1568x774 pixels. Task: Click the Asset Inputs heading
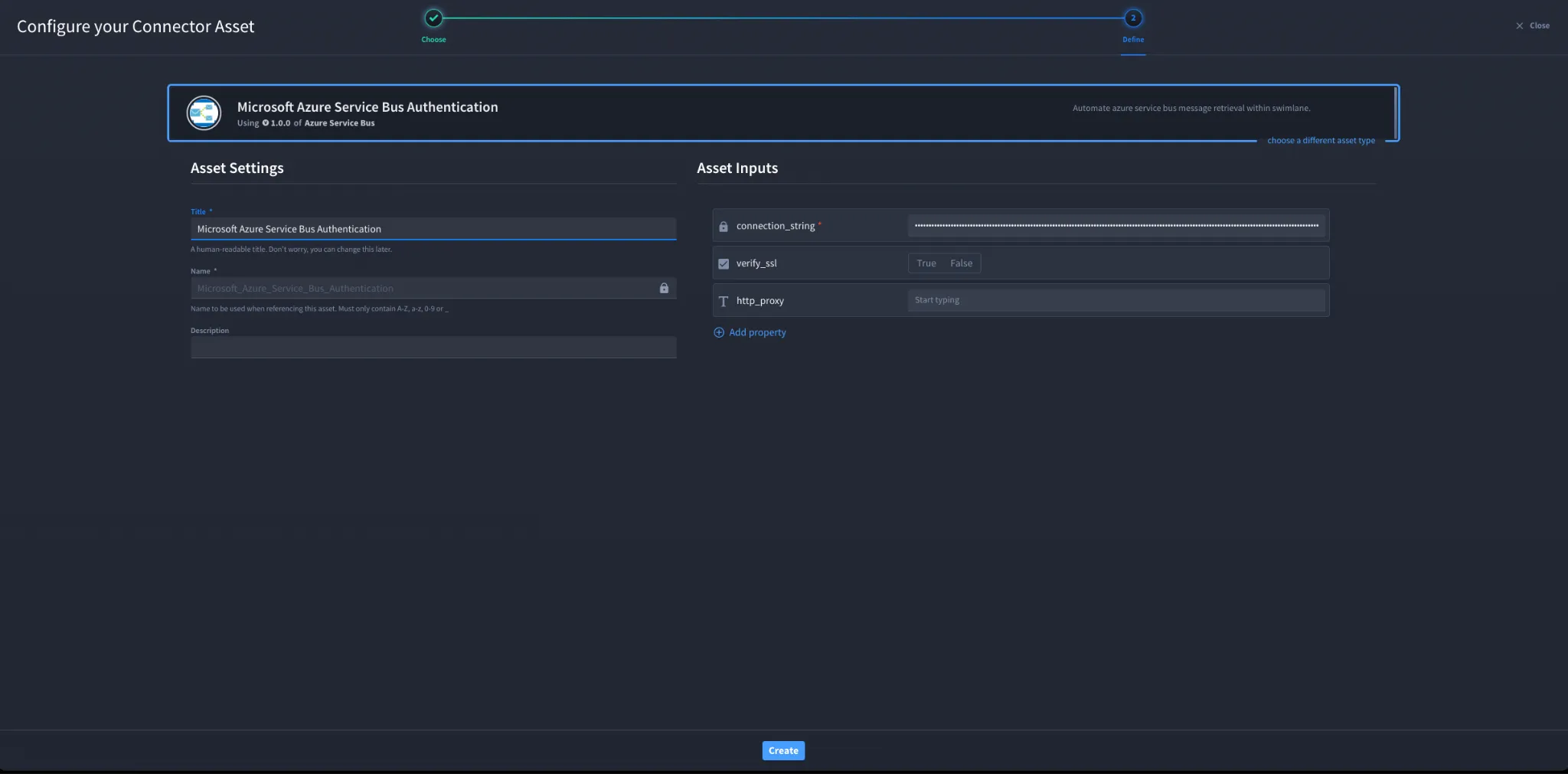click(737, 168)
